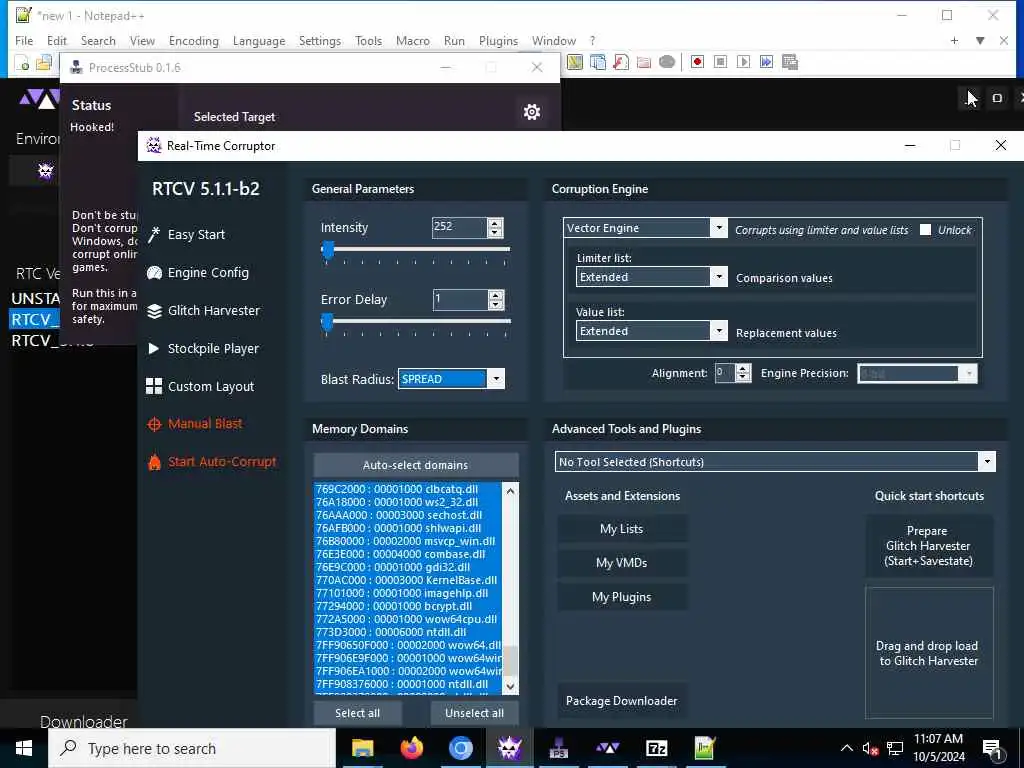Open Notepad++ from taskbar
Screen dimensions: 1024x768
tap(705, 748)
